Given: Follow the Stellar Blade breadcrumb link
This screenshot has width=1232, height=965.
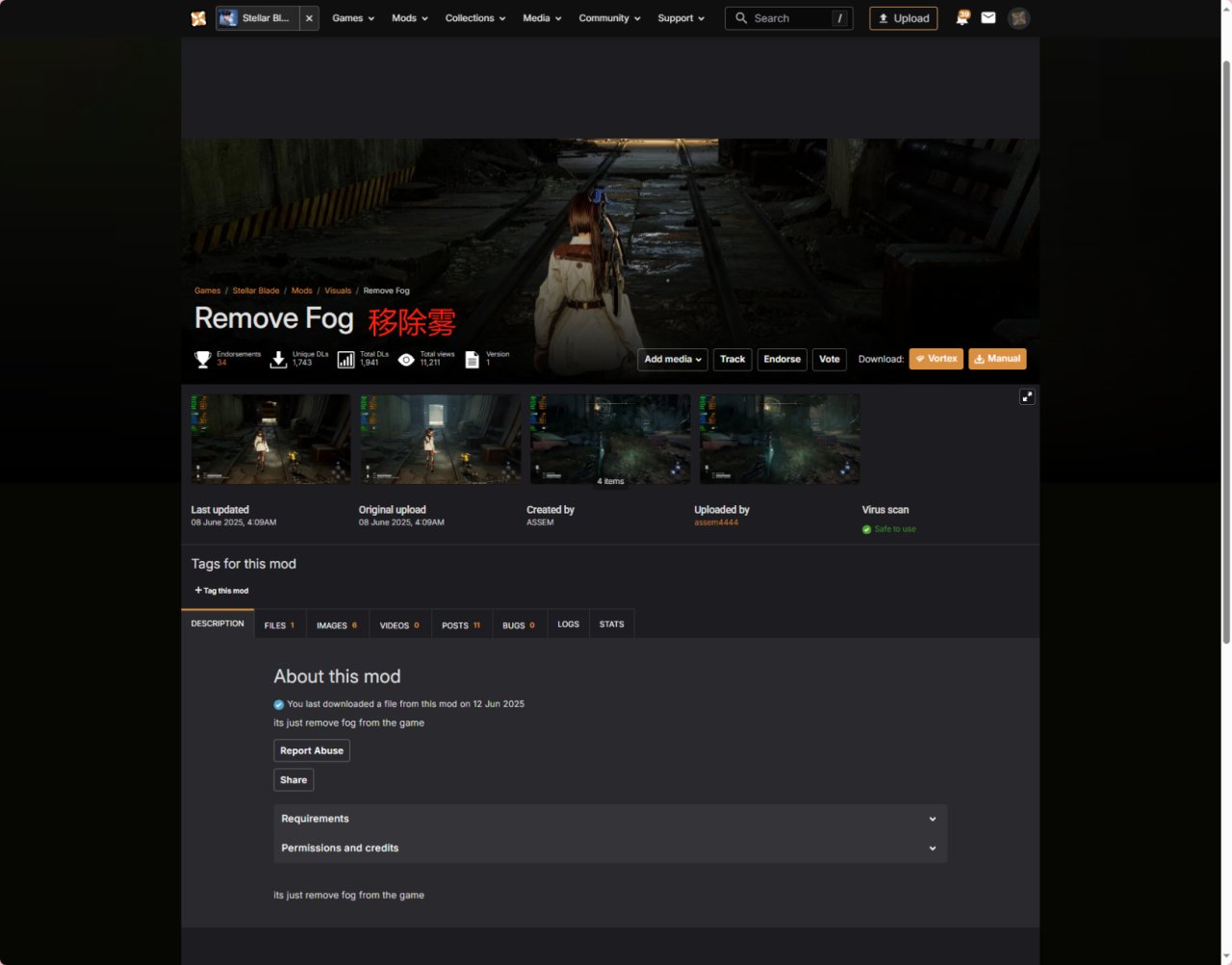Looking at the screenshot, I should pos(256,291).
